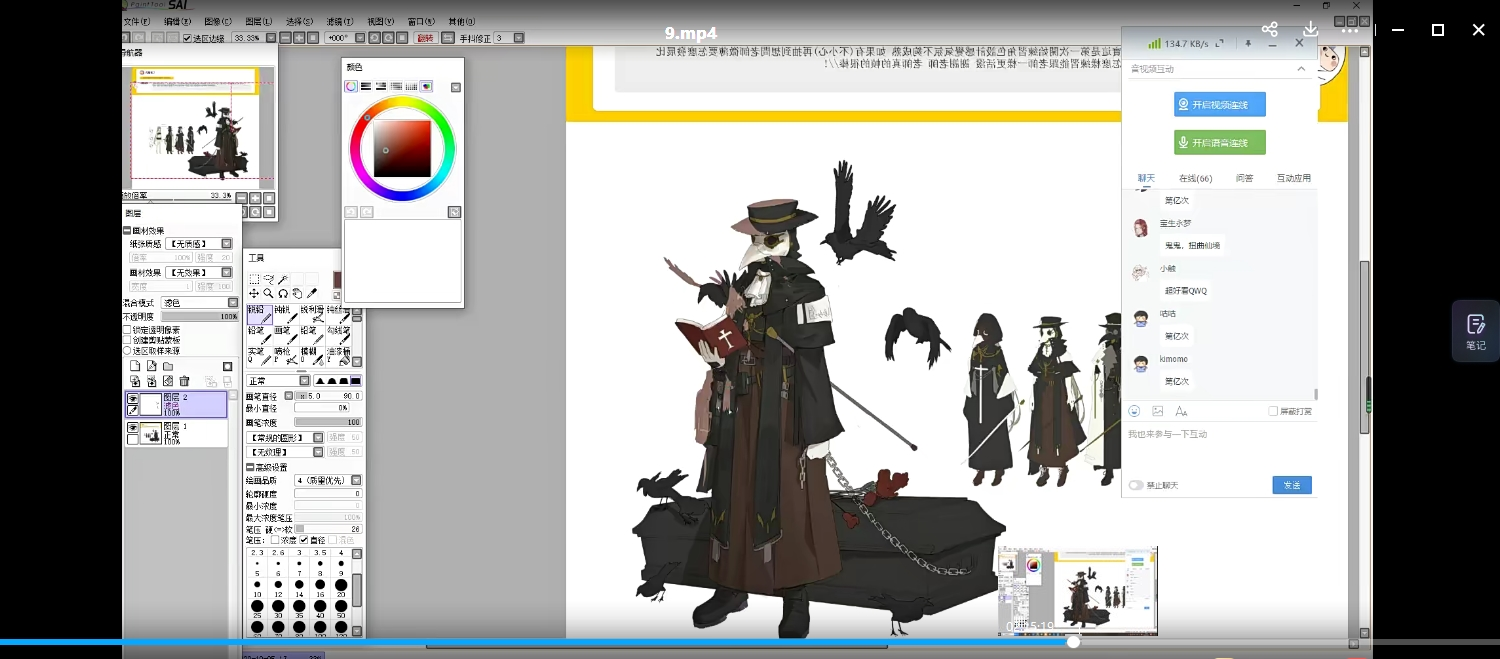Select the magic wand tool
The image size is (1500, 659).
click(x=283, y=279)
